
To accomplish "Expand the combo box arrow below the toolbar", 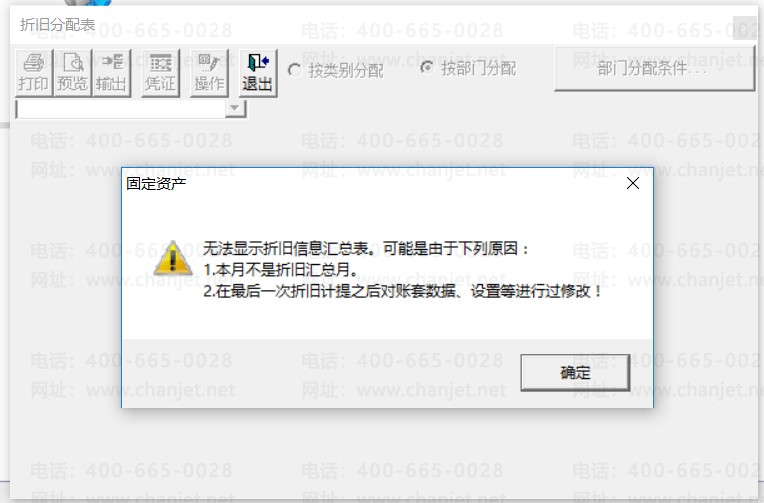I will (235, 108).
